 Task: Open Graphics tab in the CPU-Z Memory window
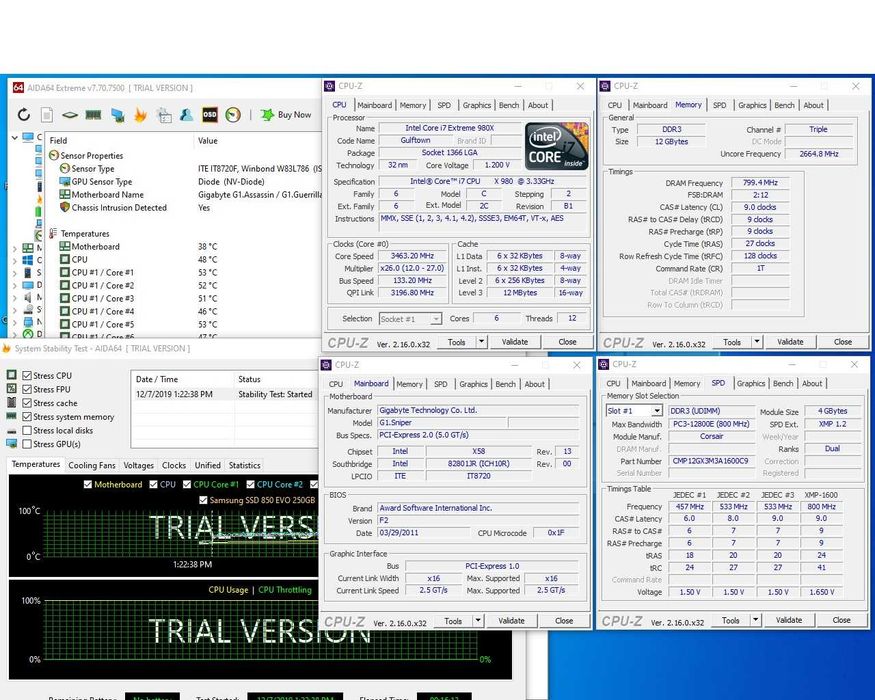click(752, 105)
